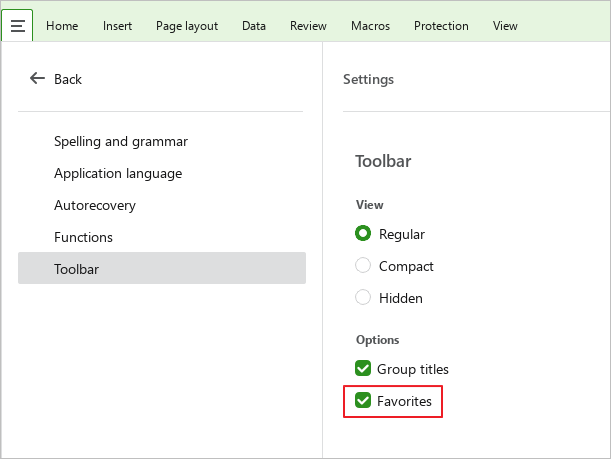Choose Compact toolbar view radio button
Image resolution: width=611 pixels, height=459 pixels.
363,265
